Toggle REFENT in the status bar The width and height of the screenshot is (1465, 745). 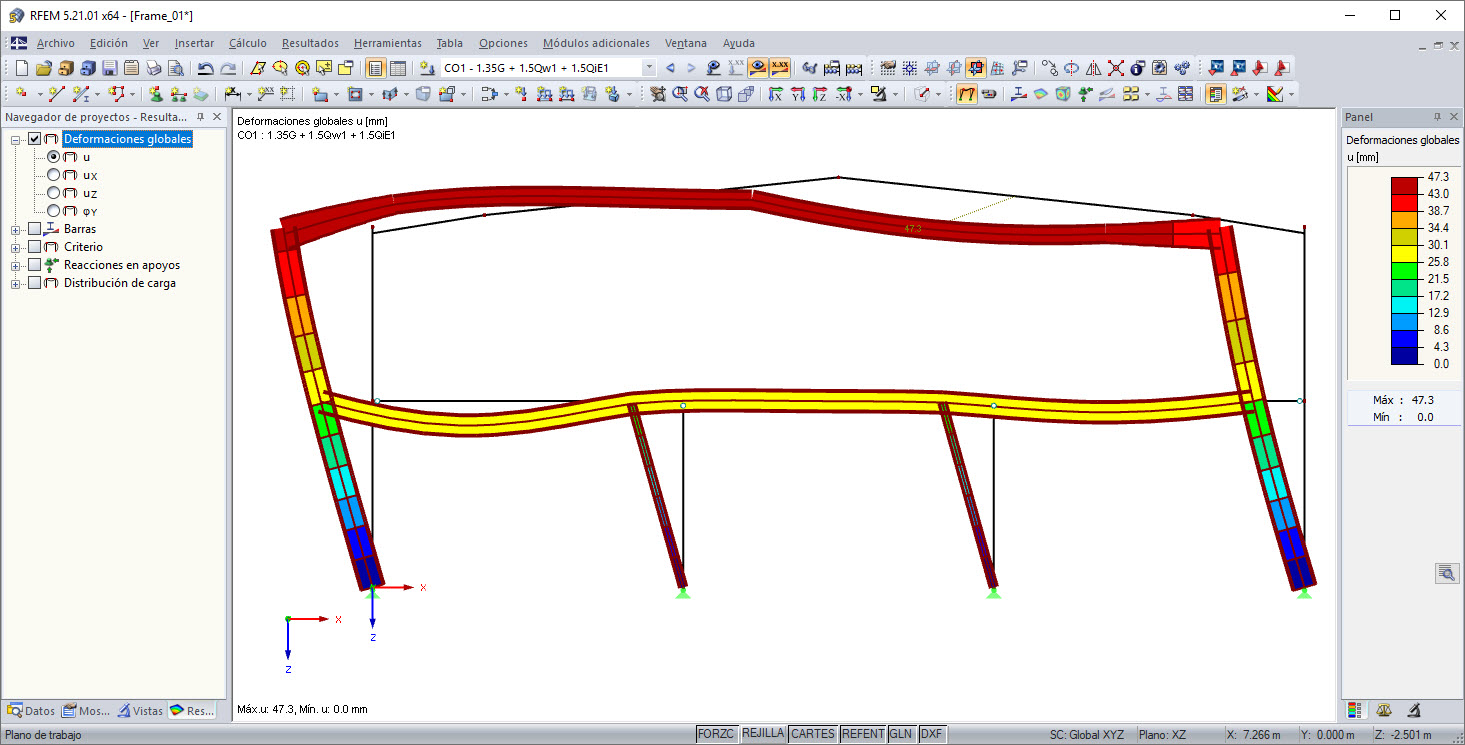tap(863, 734)
